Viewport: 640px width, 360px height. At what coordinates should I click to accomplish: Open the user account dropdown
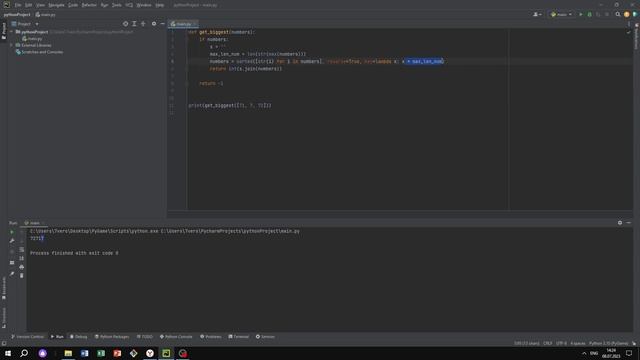point(538,15)
